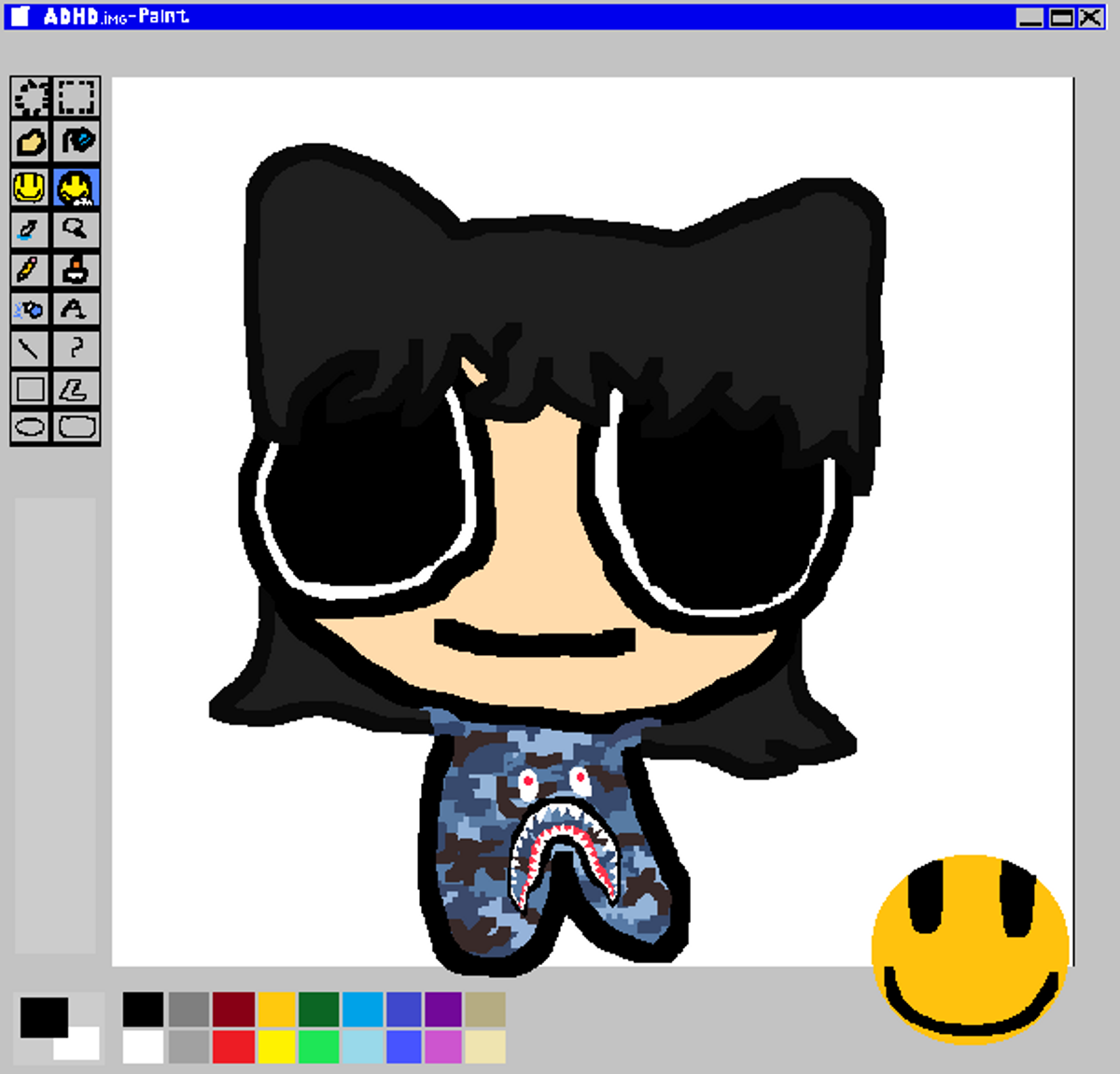Select the rectangular Select tool

click(77, 97)
